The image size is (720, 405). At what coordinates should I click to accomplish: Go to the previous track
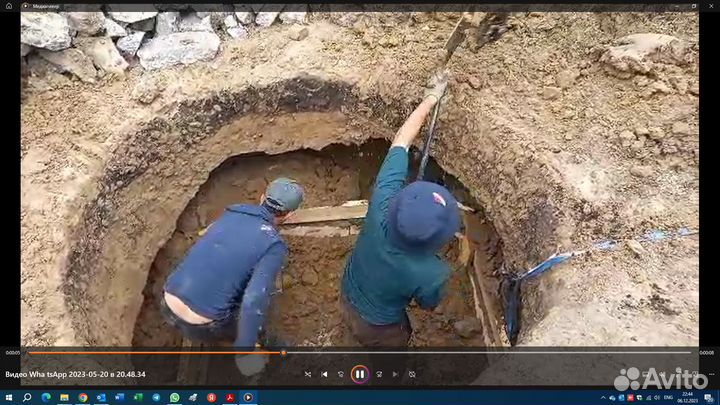324,374
